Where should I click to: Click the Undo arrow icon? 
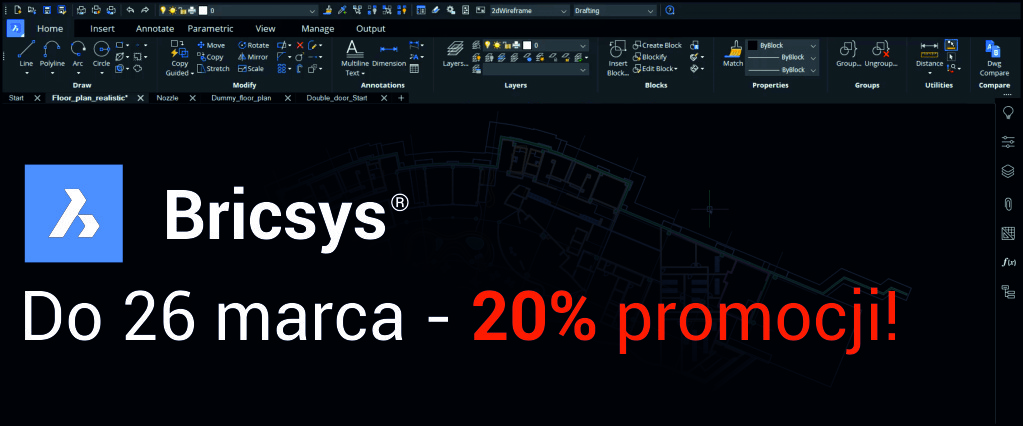click(x=130, y=10)
